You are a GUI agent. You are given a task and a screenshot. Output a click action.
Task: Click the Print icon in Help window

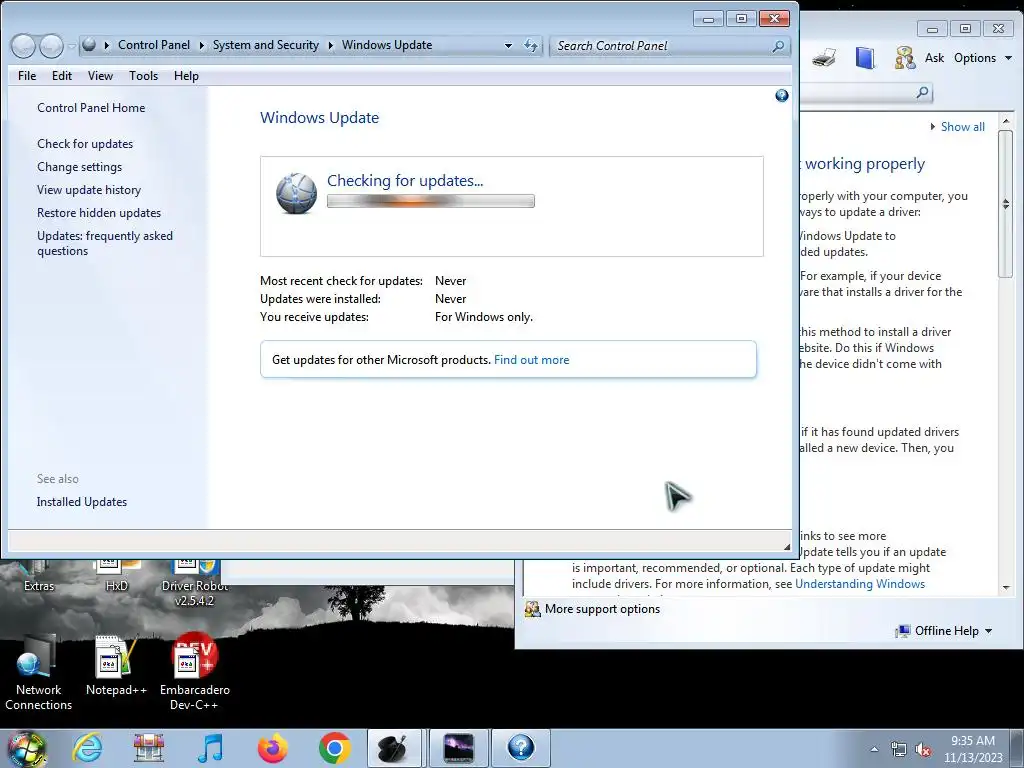[824, 58]
